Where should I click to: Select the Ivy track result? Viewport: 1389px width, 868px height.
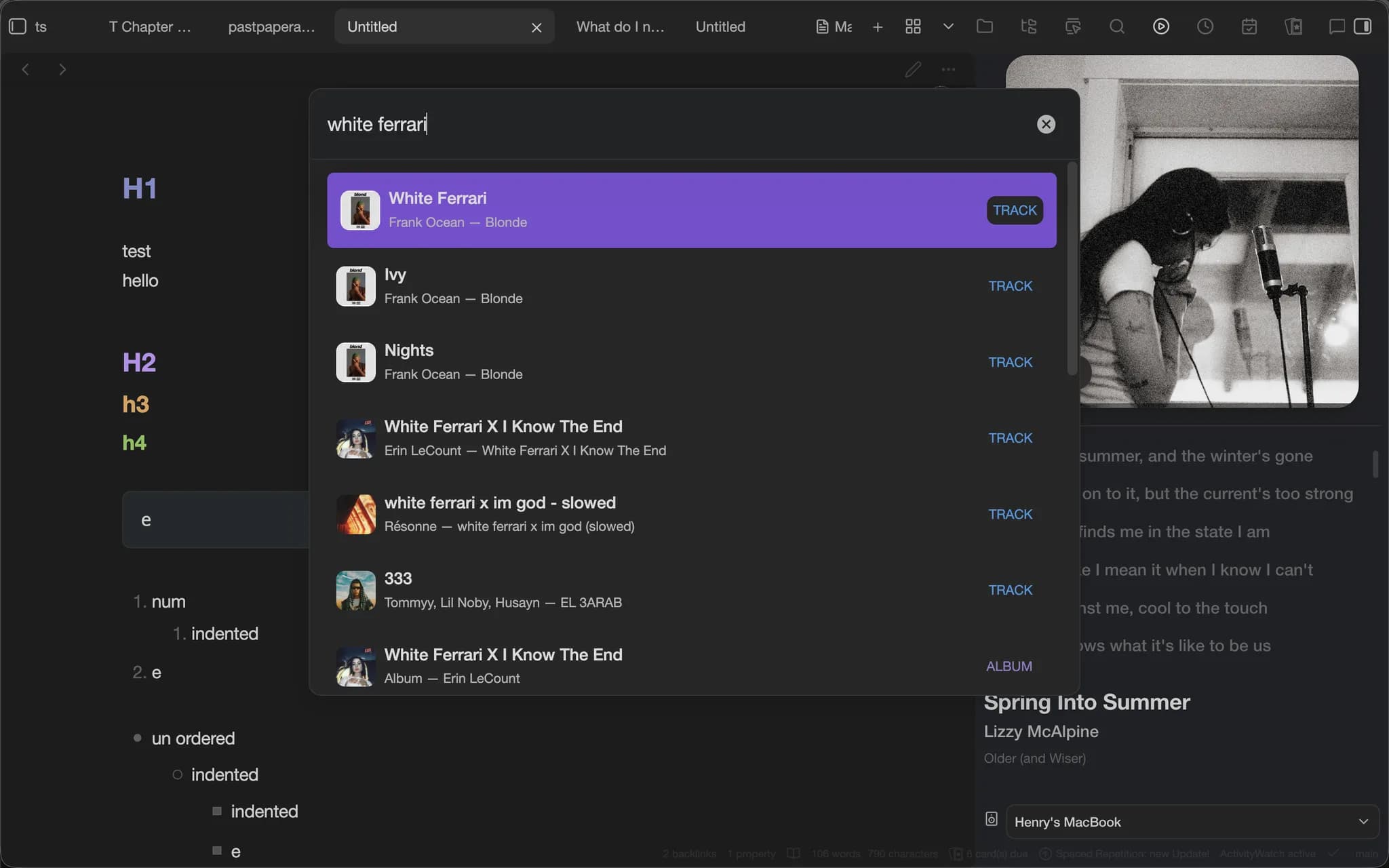(x=692, y=286)
